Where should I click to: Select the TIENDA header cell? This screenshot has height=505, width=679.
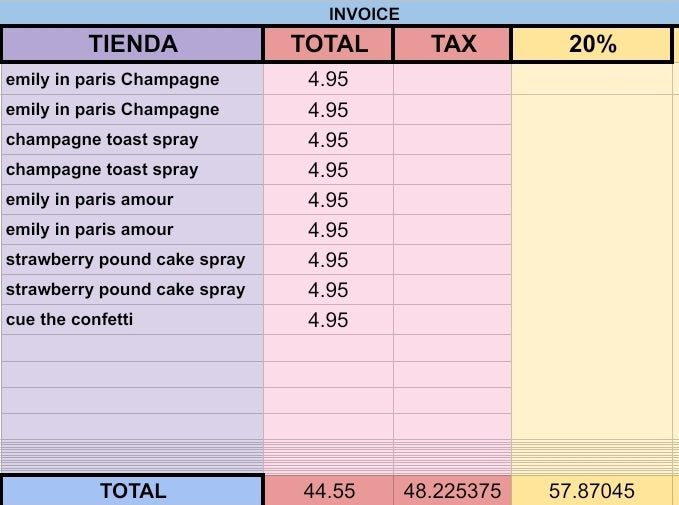[x=132, y=44]
